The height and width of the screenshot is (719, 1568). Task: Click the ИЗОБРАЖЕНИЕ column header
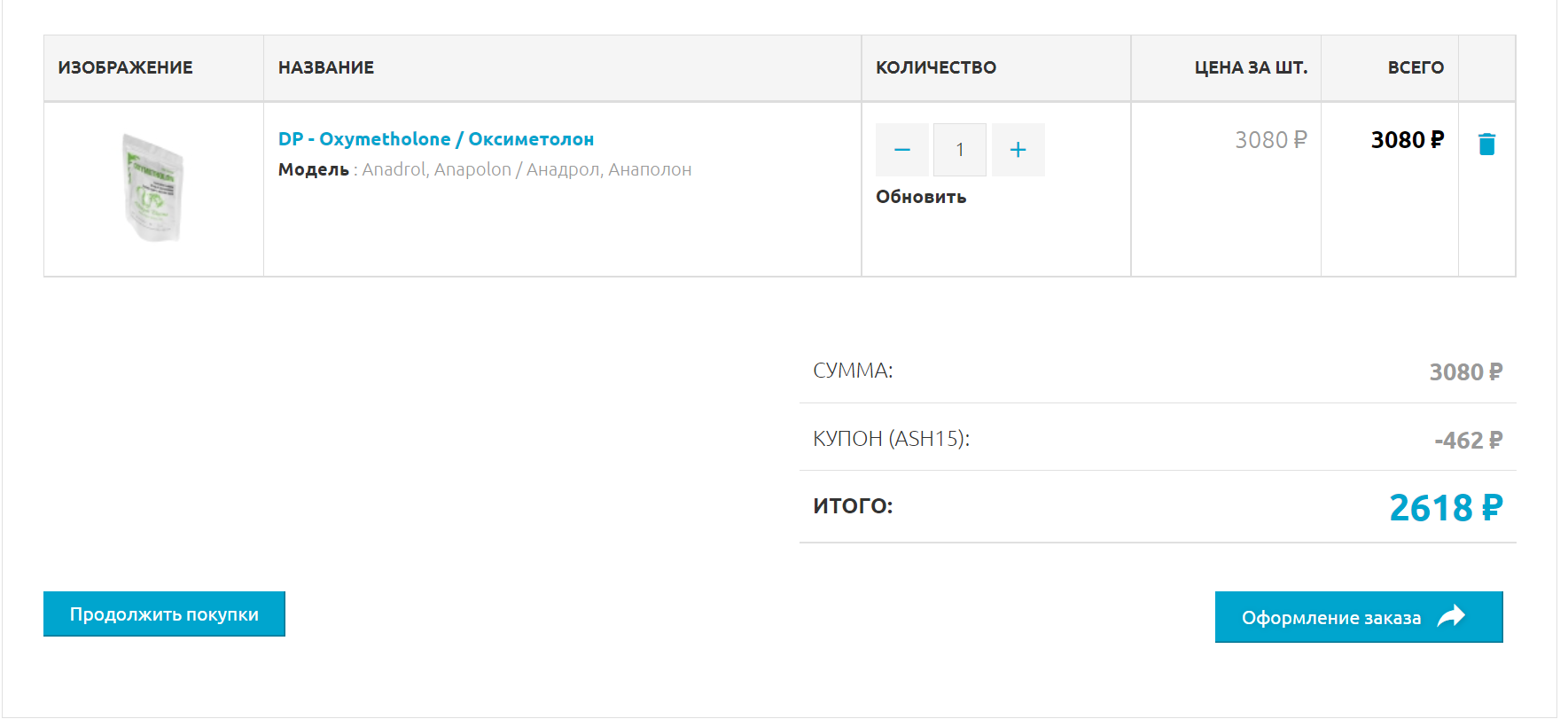click(125, 67)
